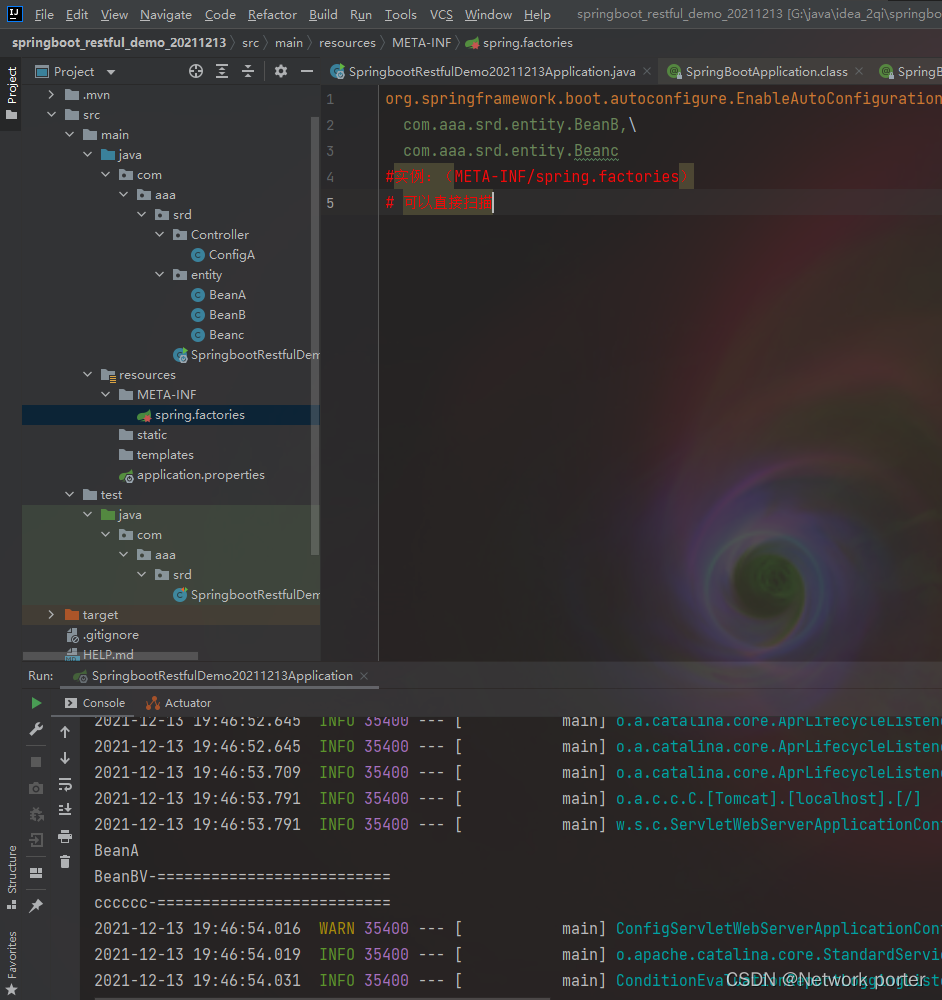Click the Project panel vertical scrollbar
942x1000 pixels.
[314, 336]
